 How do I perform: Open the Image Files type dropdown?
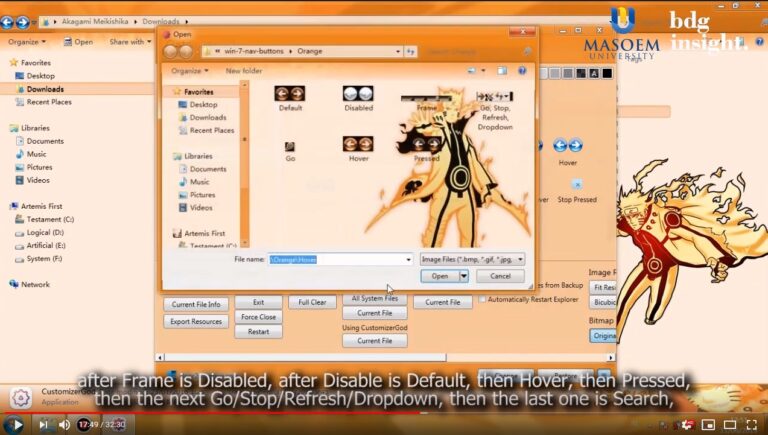473,259
